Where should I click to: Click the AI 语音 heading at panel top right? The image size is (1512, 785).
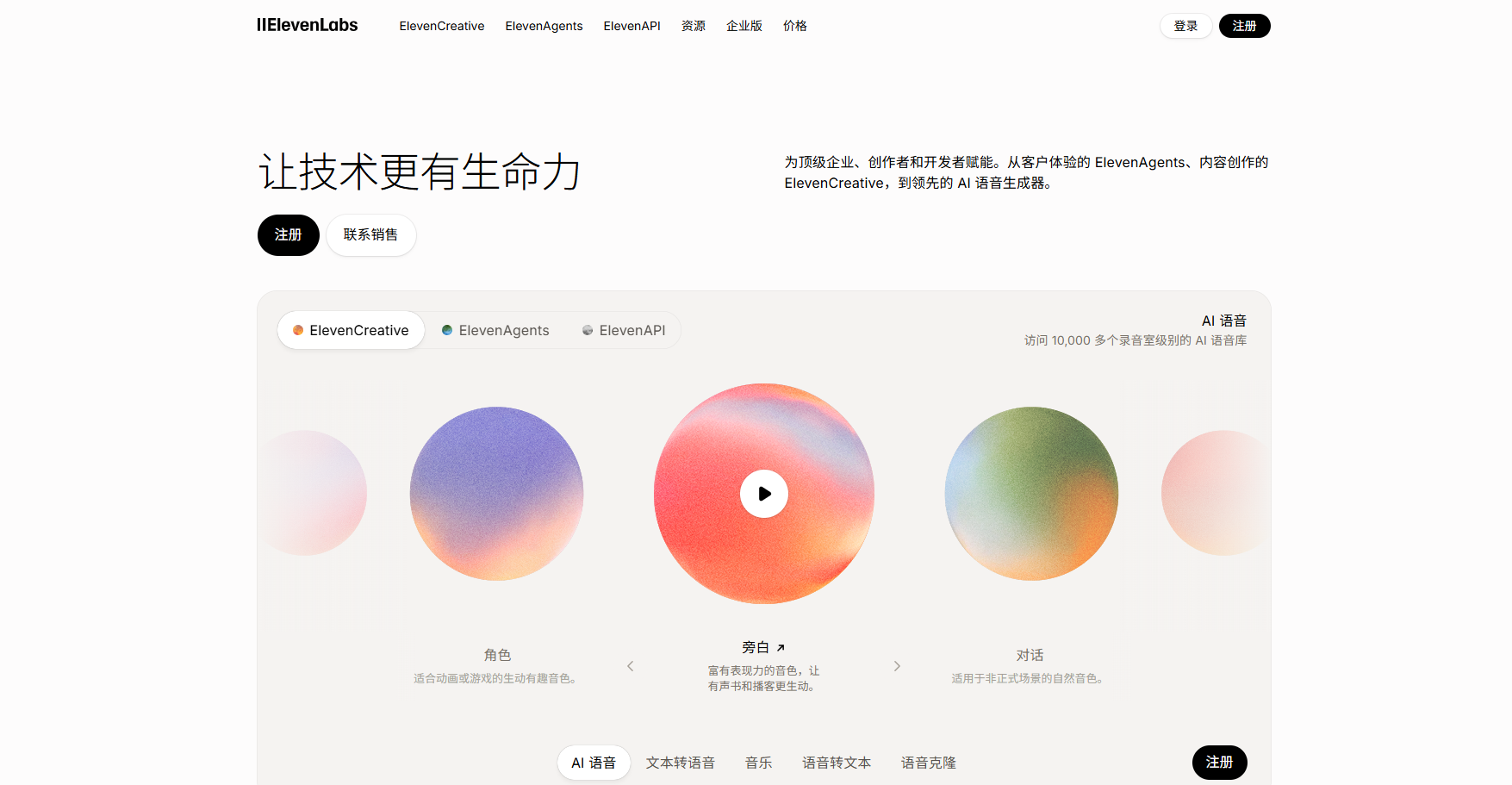tap(1224, 321)
